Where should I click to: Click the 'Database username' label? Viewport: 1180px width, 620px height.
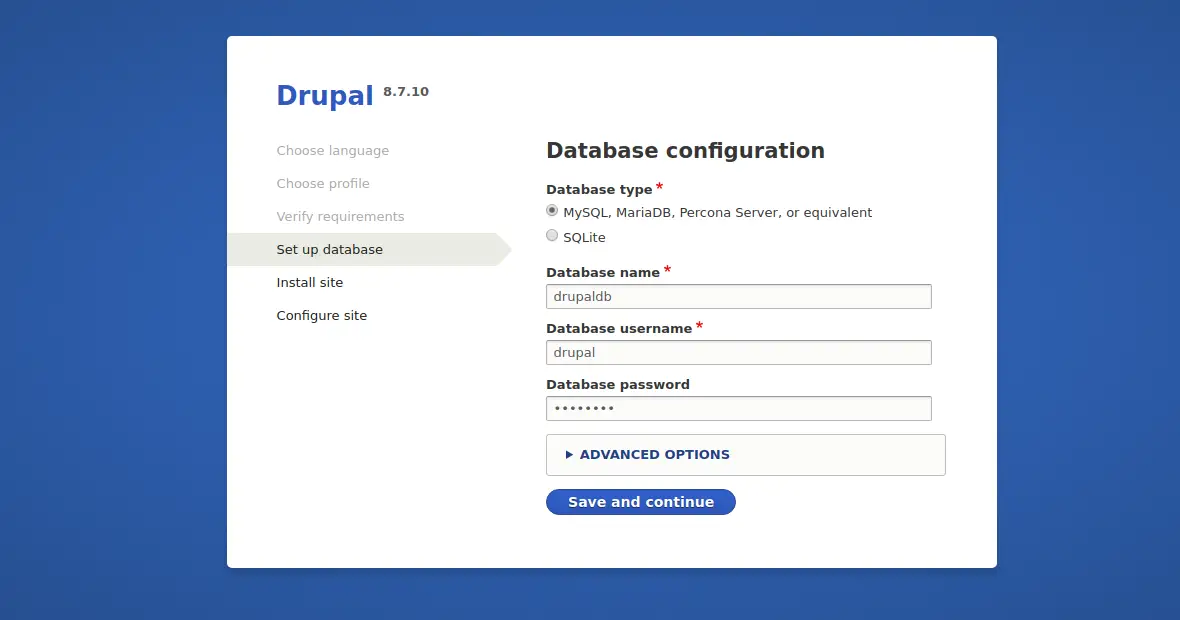(x=619, y=328)
